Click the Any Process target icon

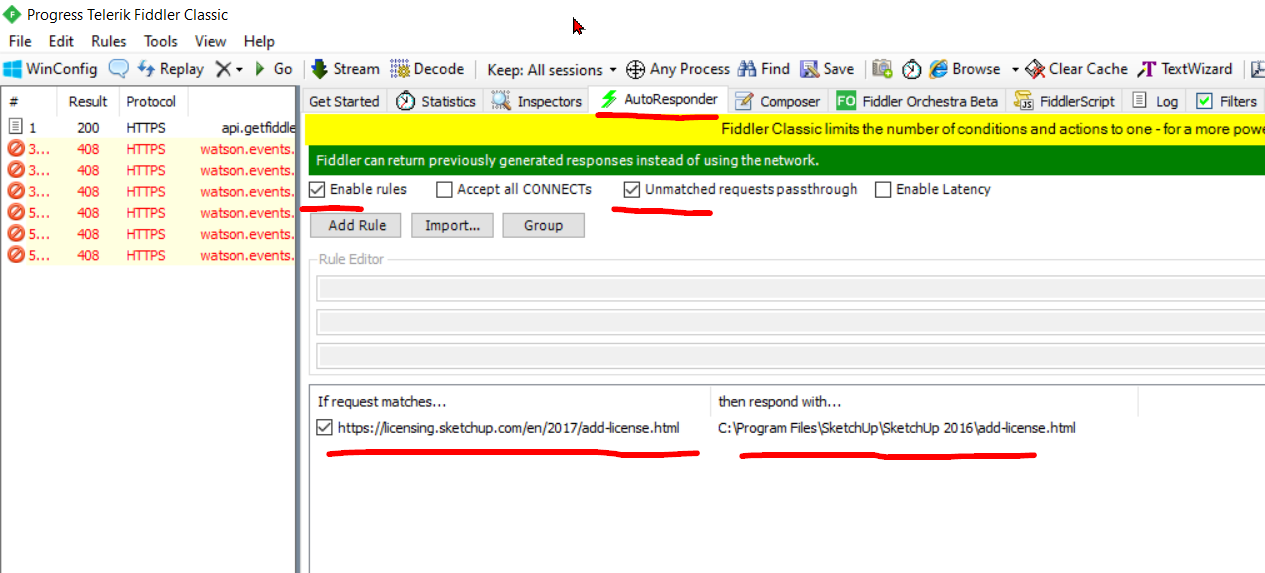pos(635,69)
